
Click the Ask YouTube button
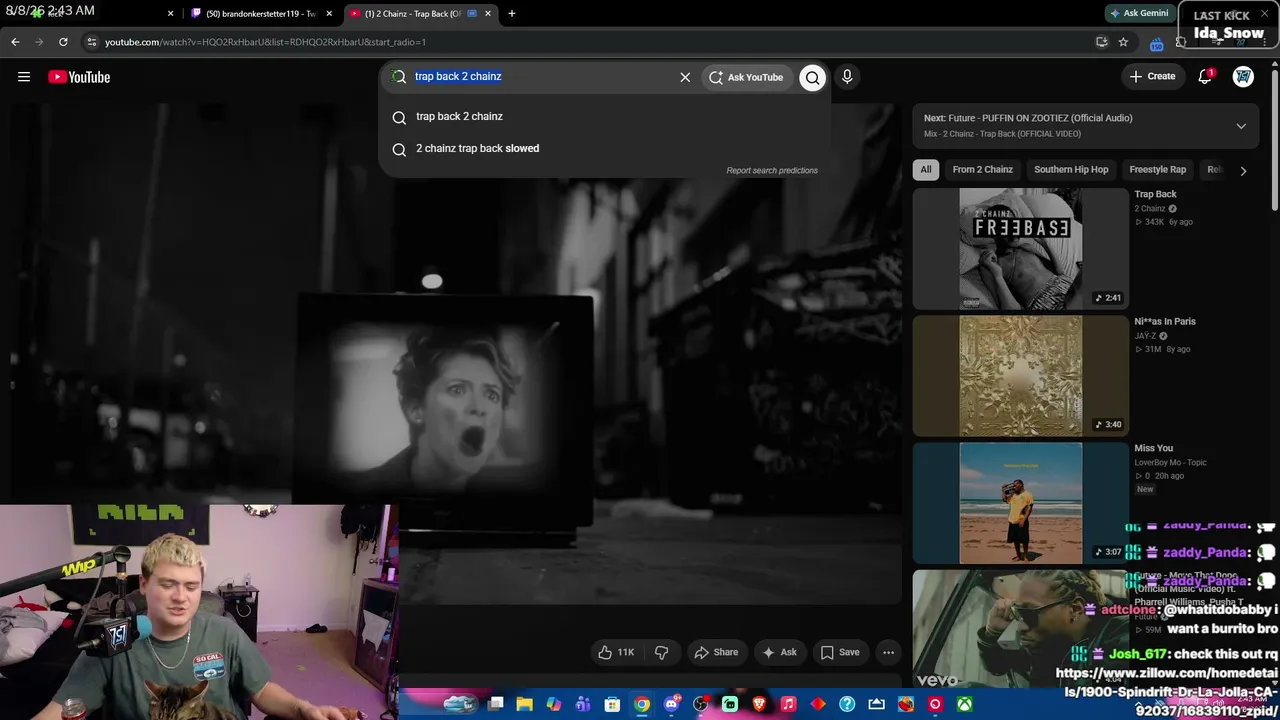[x=746, y=77]
